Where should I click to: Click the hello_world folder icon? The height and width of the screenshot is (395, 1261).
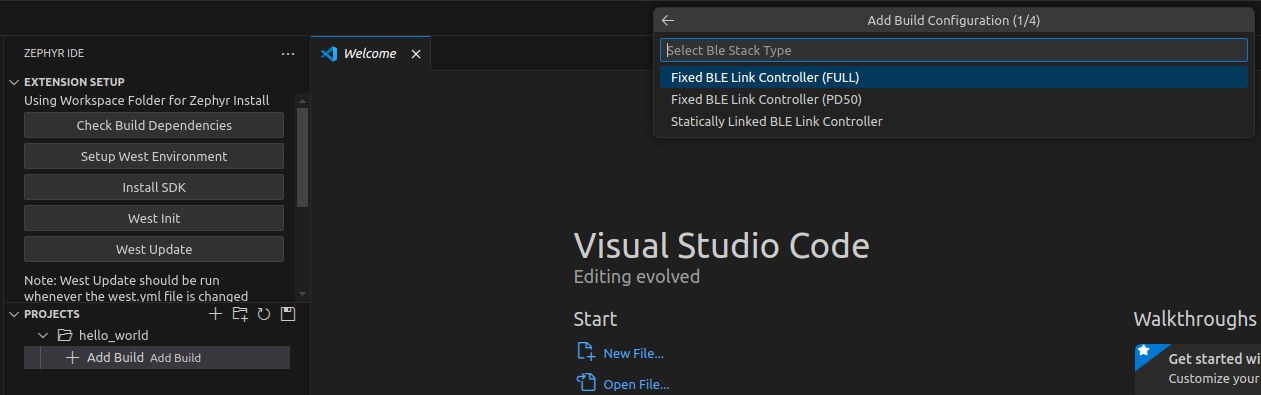click(65, 336)
